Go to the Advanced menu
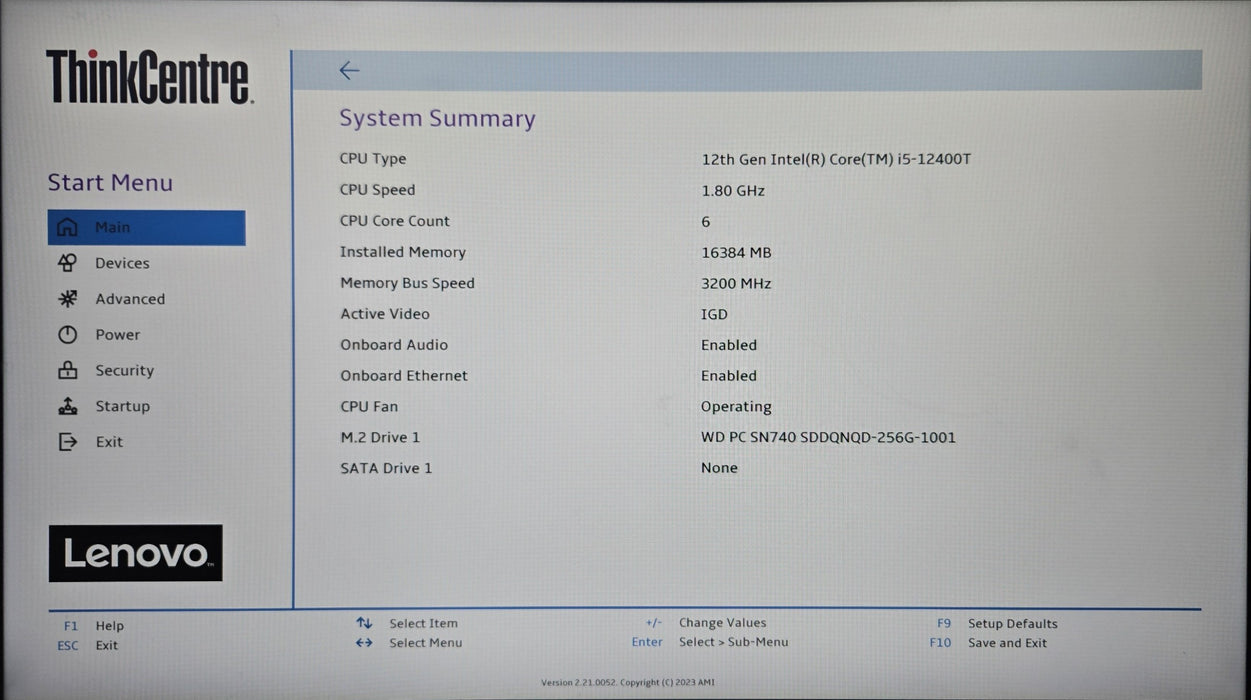Image resolution: width=1251 pixels, height=700 pixels. 130,299
